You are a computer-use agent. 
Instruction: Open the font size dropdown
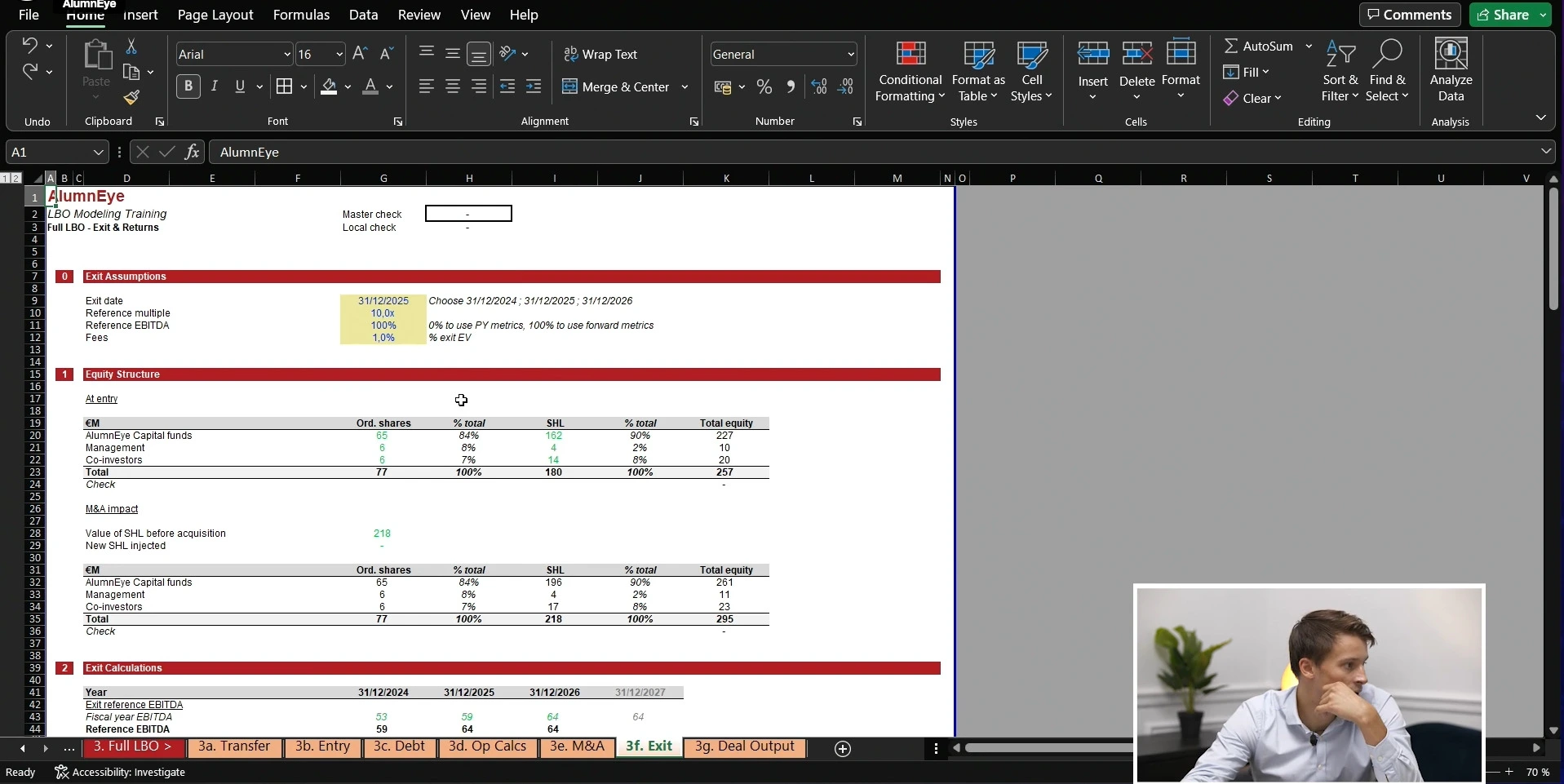(340, 55)
